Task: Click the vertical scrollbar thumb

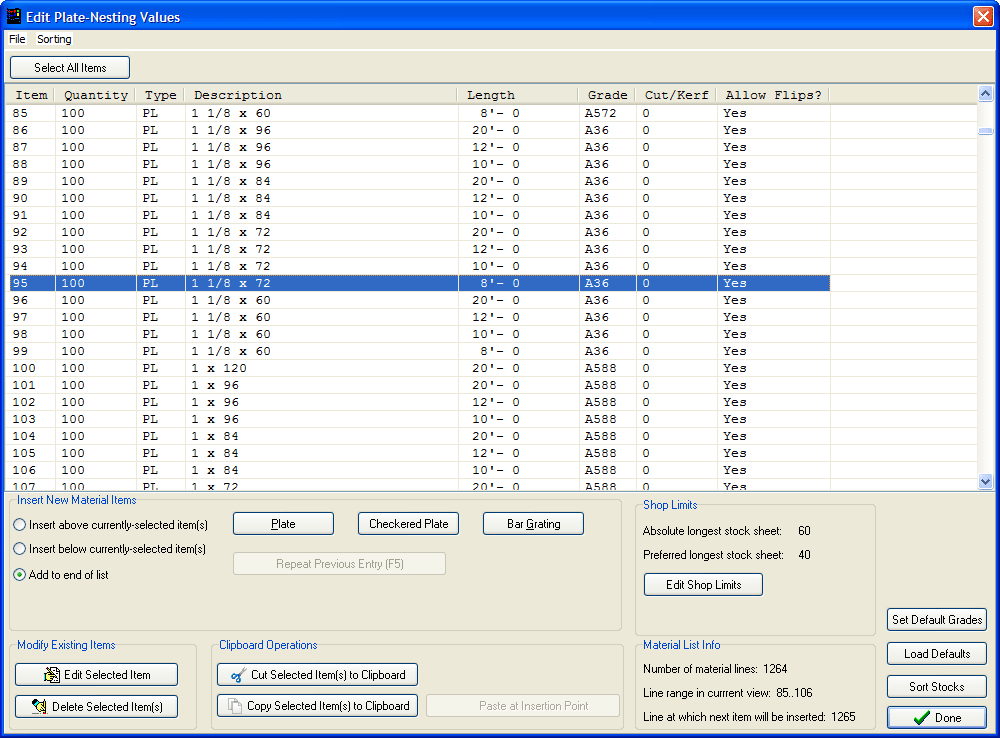Action: tap(985, 131)
